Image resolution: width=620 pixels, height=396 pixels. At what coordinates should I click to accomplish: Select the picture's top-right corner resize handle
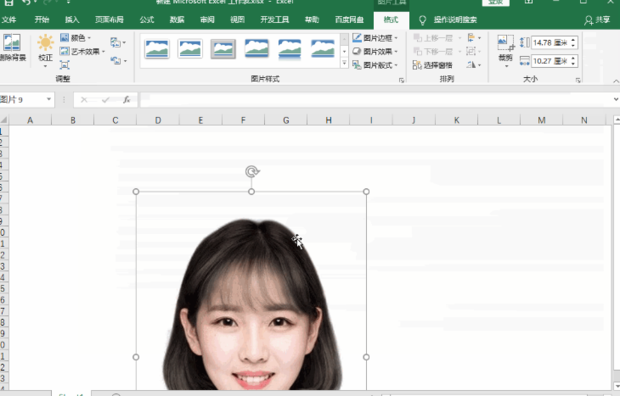[366, 191]
